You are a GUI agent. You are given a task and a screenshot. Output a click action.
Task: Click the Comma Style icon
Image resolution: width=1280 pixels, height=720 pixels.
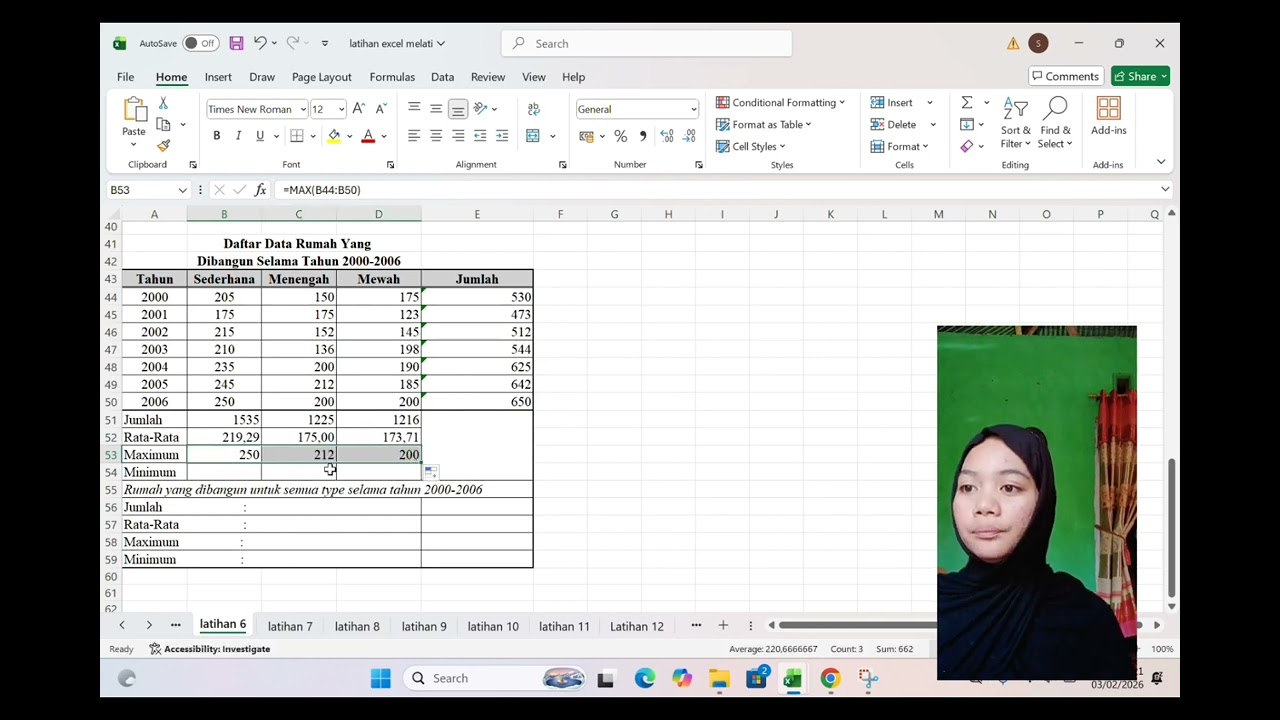[x=643, y=136]
